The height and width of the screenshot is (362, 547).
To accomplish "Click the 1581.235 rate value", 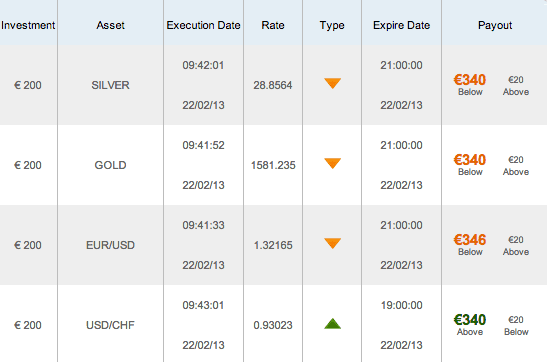I will tap(273, 165).
